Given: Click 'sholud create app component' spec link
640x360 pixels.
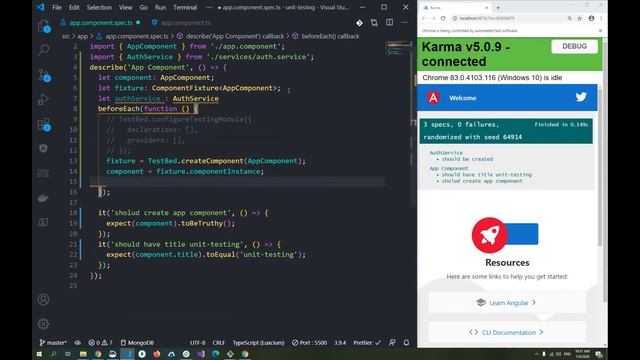Looking at the screenshot, I should click(x=482, y=181).
